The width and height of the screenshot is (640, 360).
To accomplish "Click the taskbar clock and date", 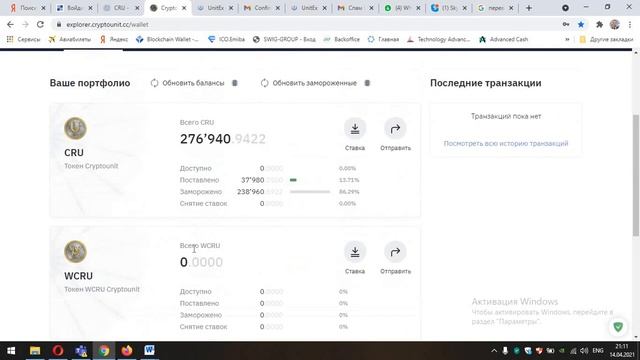I will pos(622,351).
